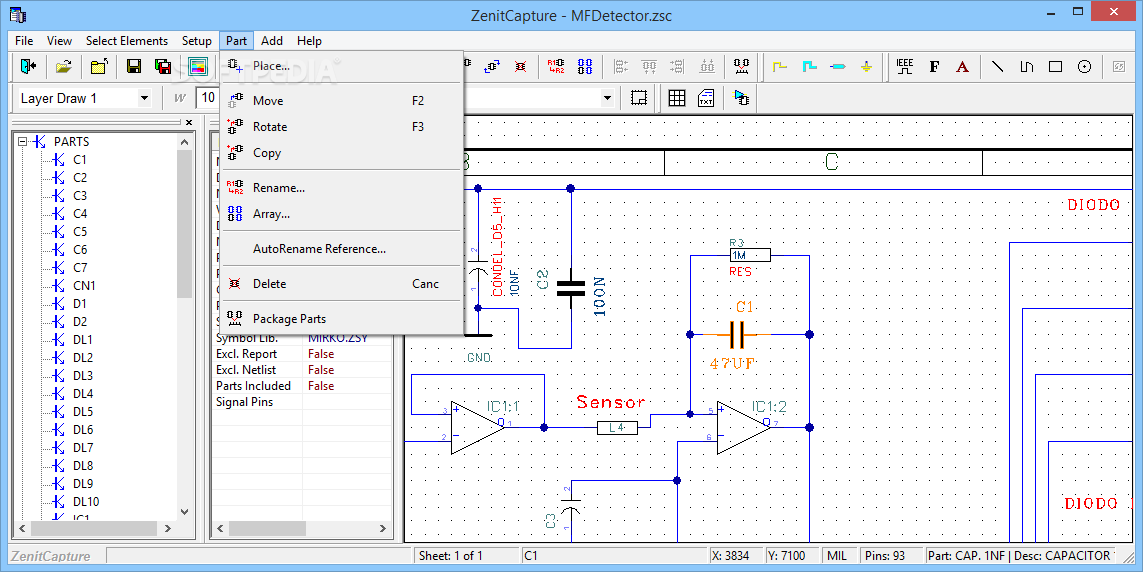Choose Array... from the Part menu
This screenshot has width=1143, height=572.
[x=341, y=214]
